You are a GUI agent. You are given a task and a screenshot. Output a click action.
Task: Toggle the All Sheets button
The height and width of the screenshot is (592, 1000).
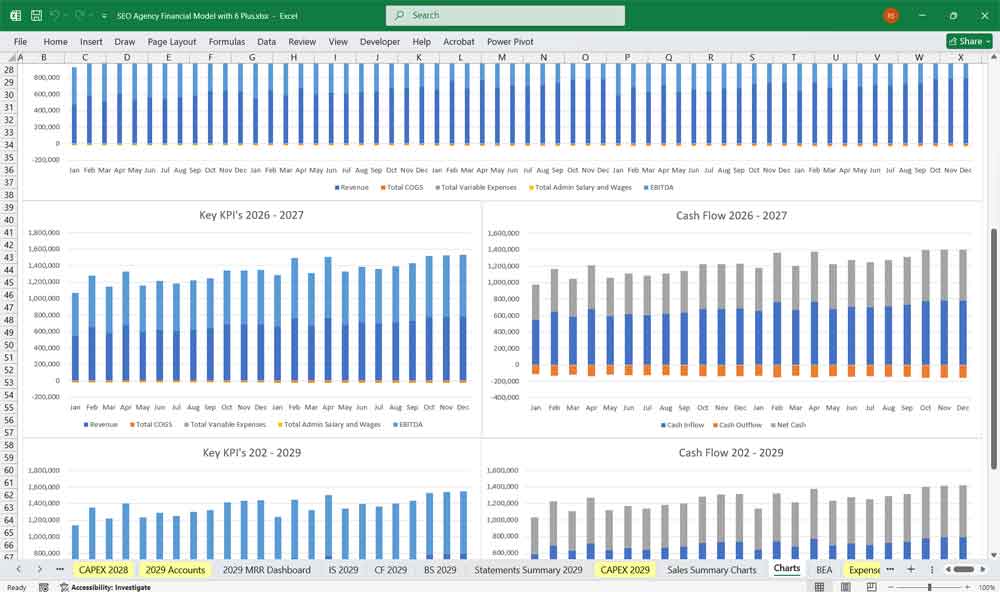click(932, 569)
